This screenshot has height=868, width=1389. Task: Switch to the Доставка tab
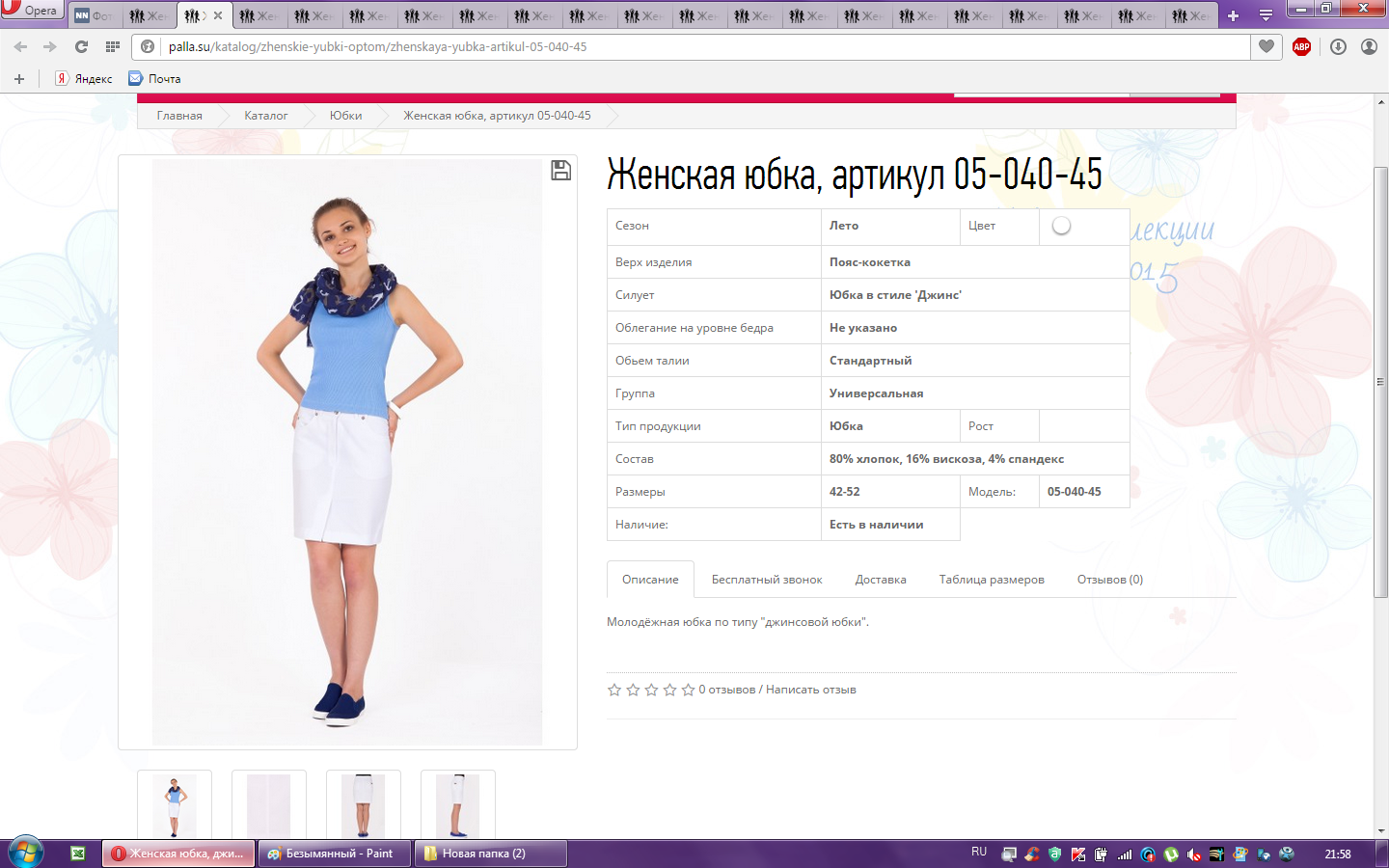tap(880, 580)
